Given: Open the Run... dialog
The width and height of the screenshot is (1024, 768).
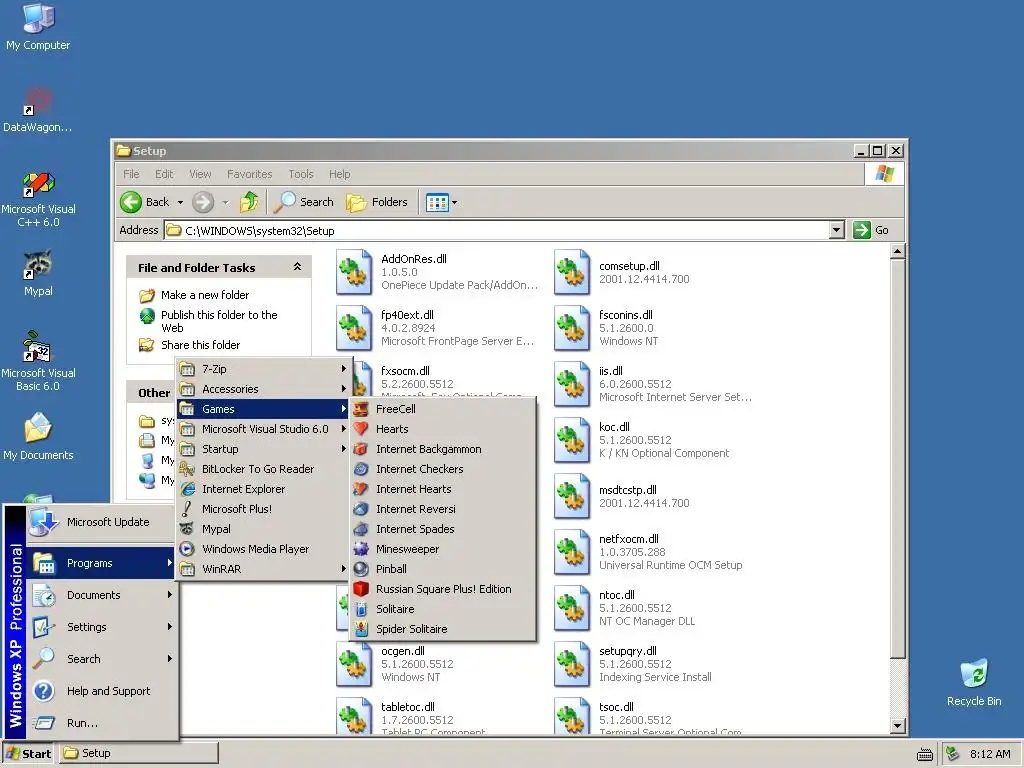Looking at the screenshot, I should tap(101, 723).
